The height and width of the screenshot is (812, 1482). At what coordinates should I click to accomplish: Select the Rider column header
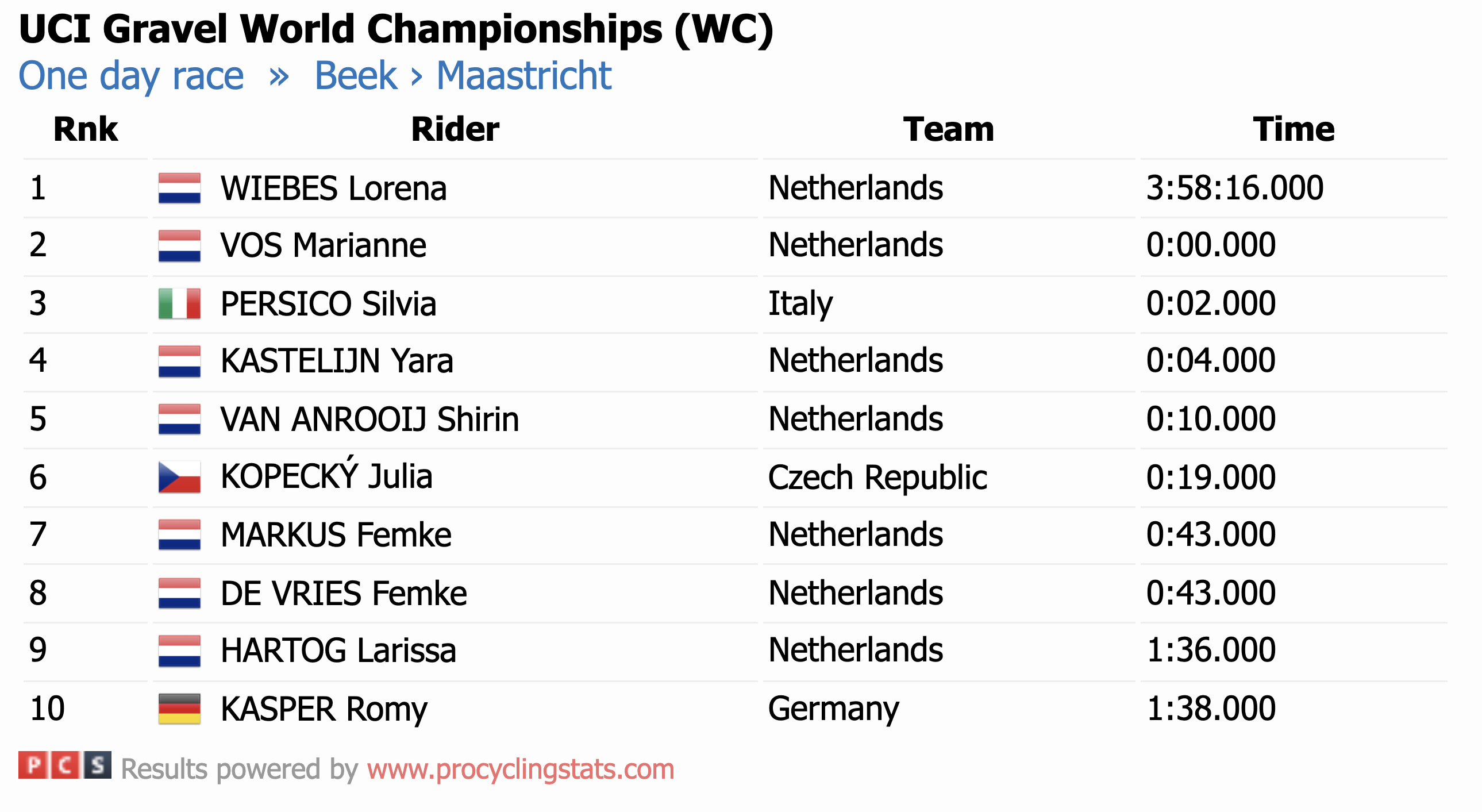pyautogui.click(x=455, y=129)
